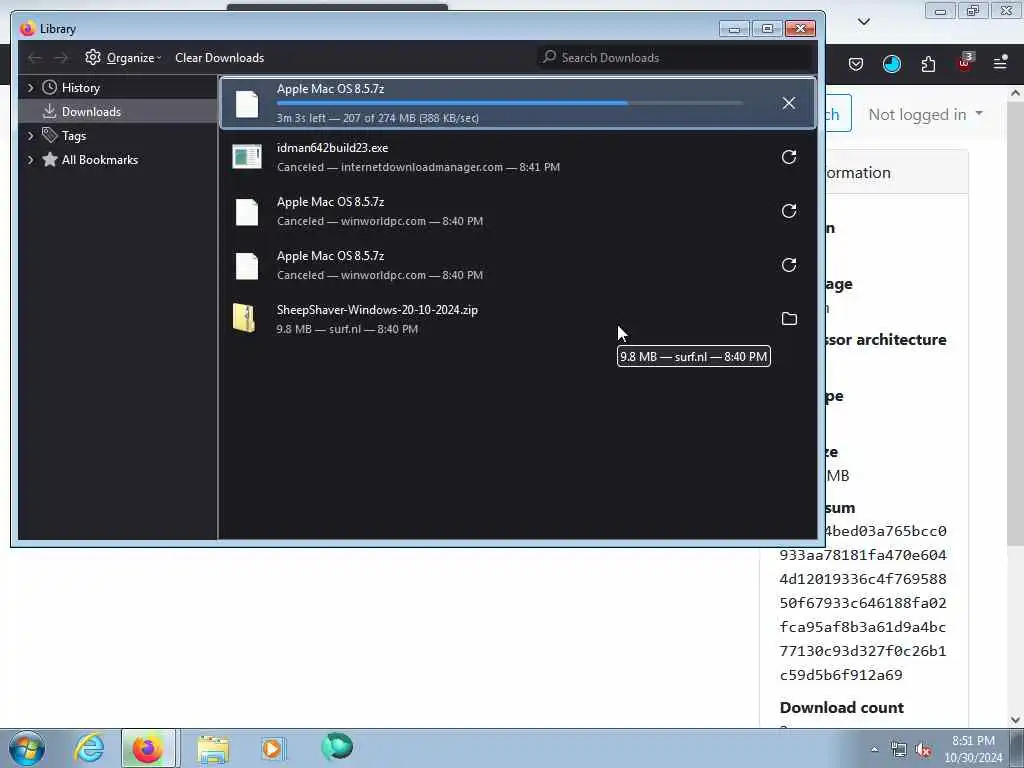The width and height of the screenshot is (1024, 768).
Task: Select All Bookmarks in the sidebar
Action: (x=99, y=160)
